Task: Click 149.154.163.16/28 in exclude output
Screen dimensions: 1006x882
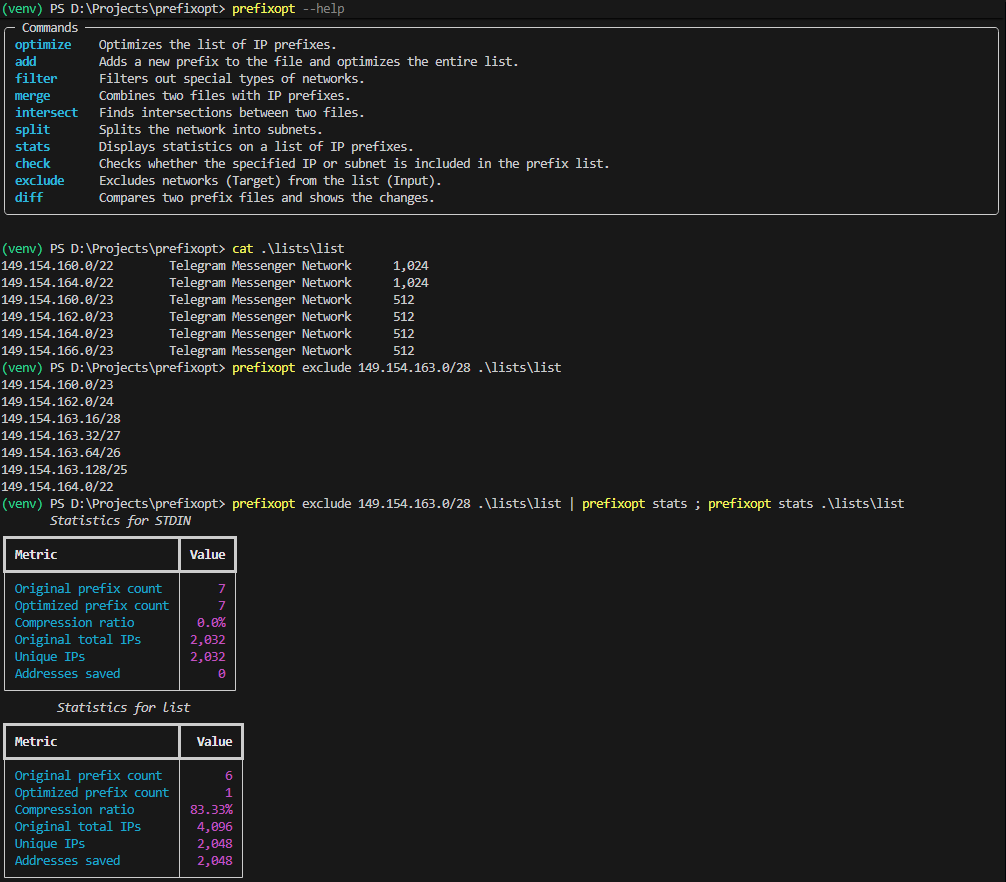Action: tap(61, 419)
